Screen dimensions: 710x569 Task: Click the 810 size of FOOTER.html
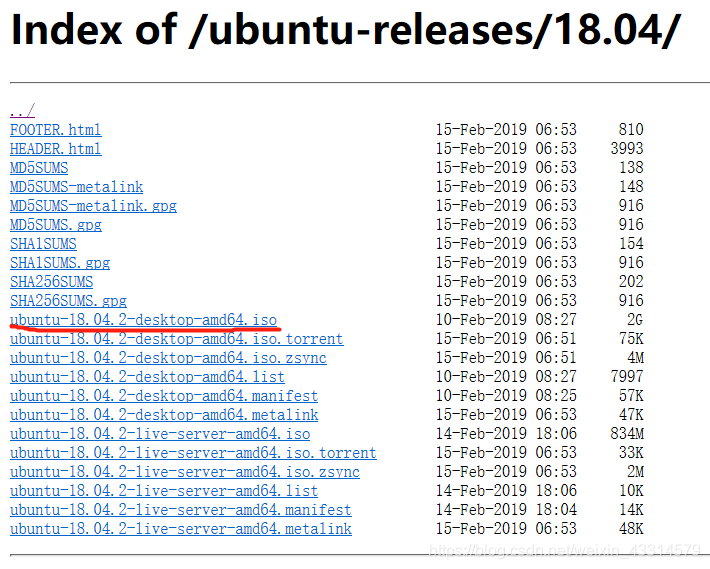631,129
